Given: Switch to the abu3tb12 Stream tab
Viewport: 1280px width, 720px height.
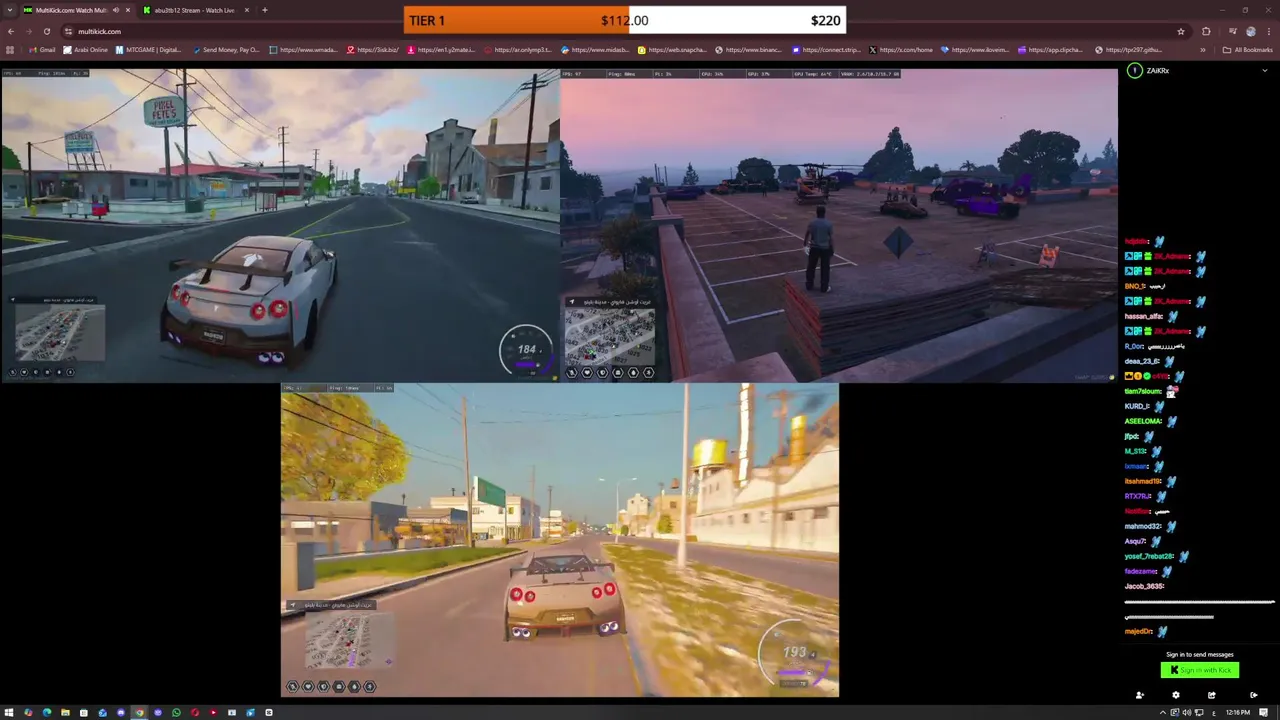Looking at the screenshot, I should pyautogui.click(x=195, y=10).
